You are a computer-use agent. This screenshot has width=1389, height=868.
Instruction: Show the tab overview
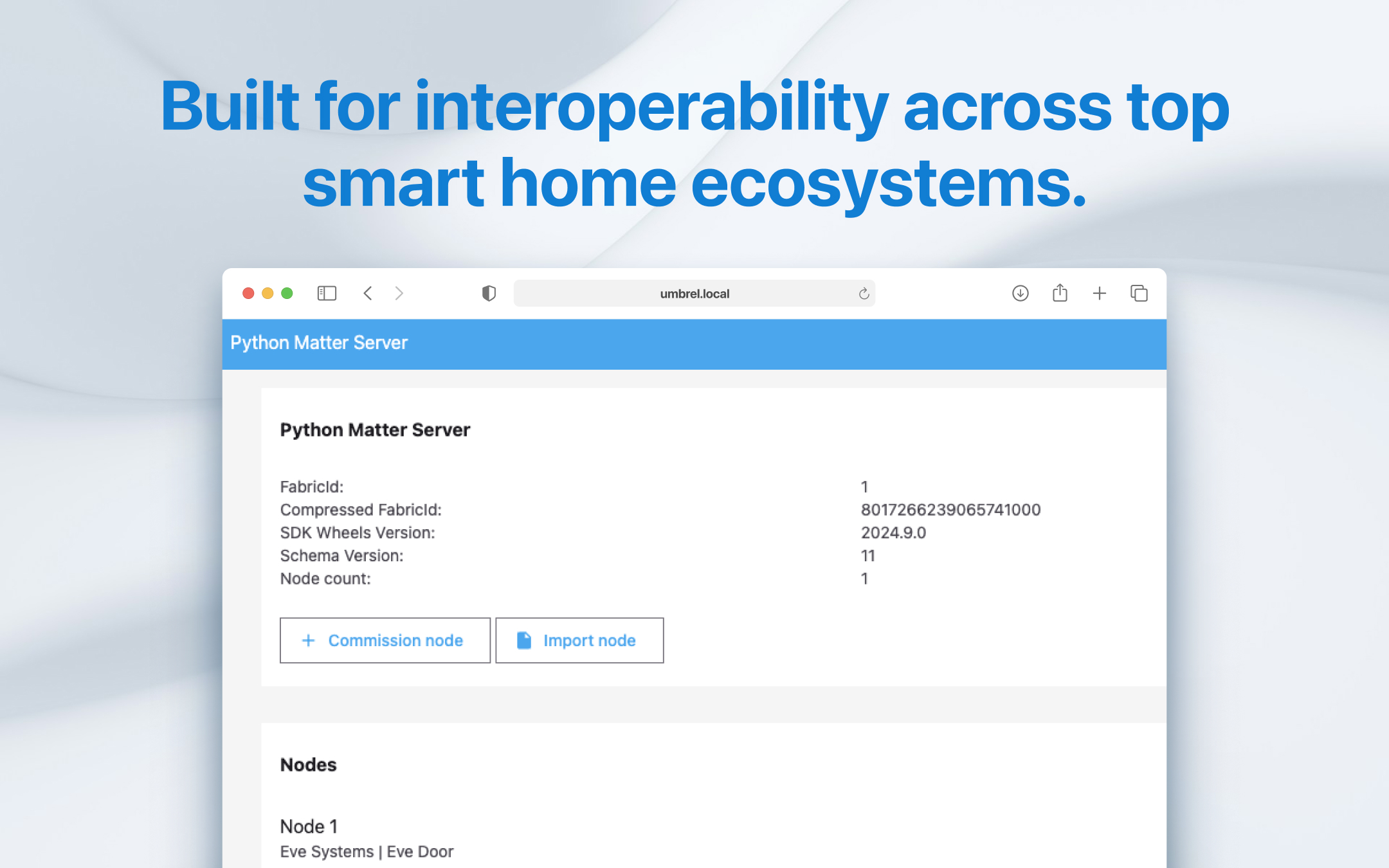[x=1139, y=293]
